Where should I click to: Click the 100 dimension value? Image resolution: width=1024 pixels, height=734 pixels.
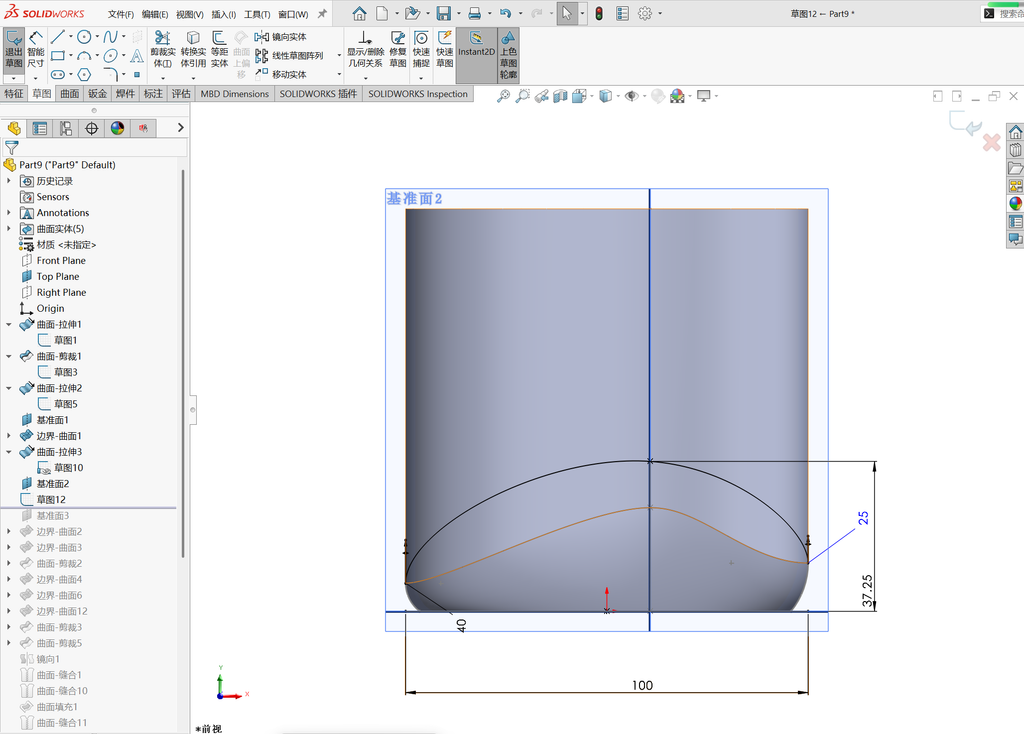(642, 685)
